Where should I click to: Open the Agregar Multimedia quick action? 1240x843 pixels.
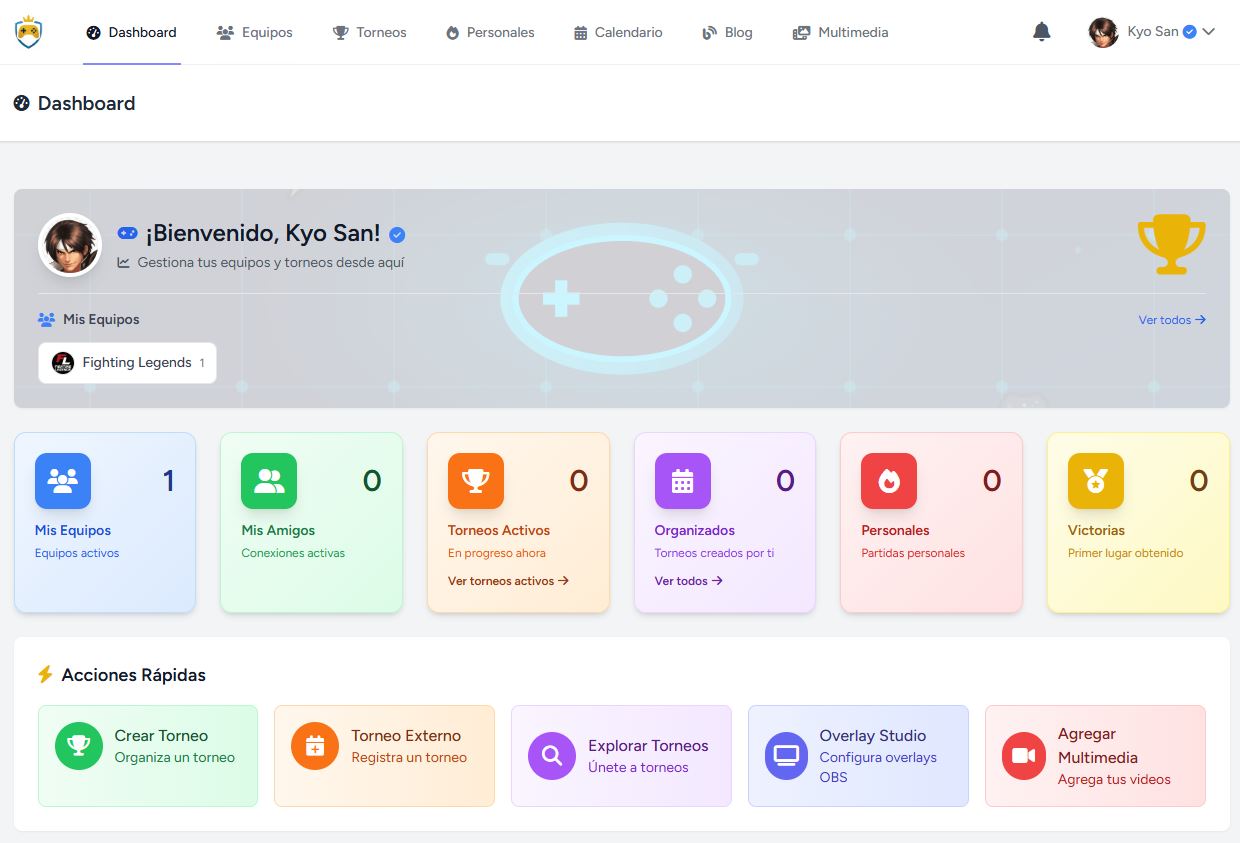point(1095,756)
